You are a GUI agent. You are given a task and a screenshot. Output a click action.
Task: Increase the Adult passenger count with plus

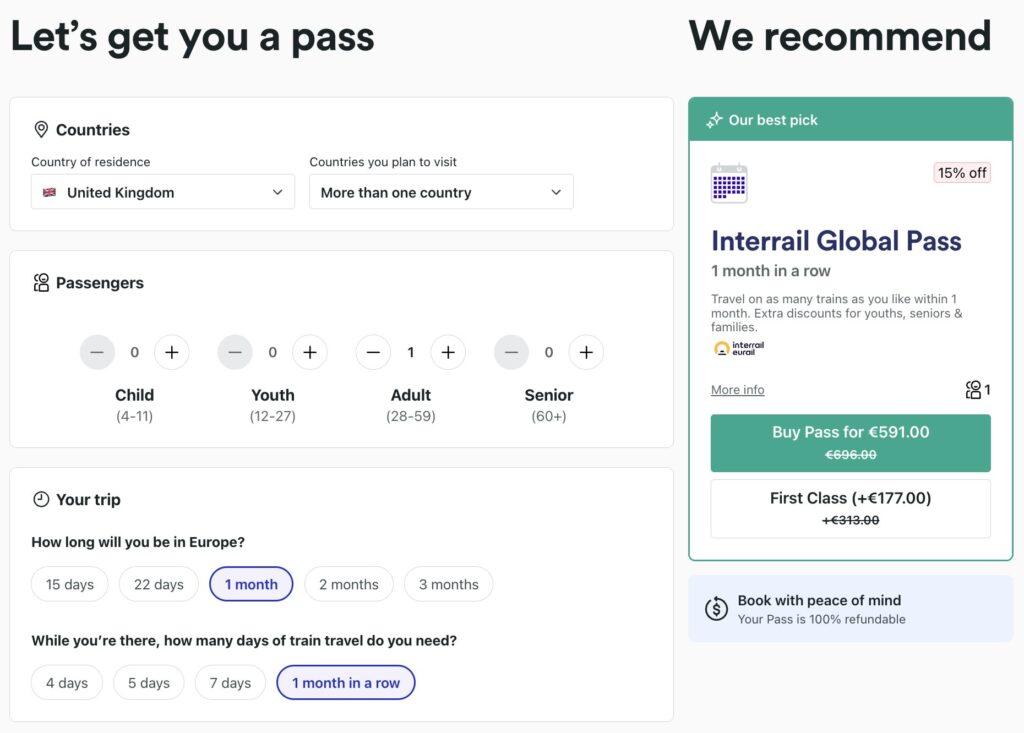448,352
